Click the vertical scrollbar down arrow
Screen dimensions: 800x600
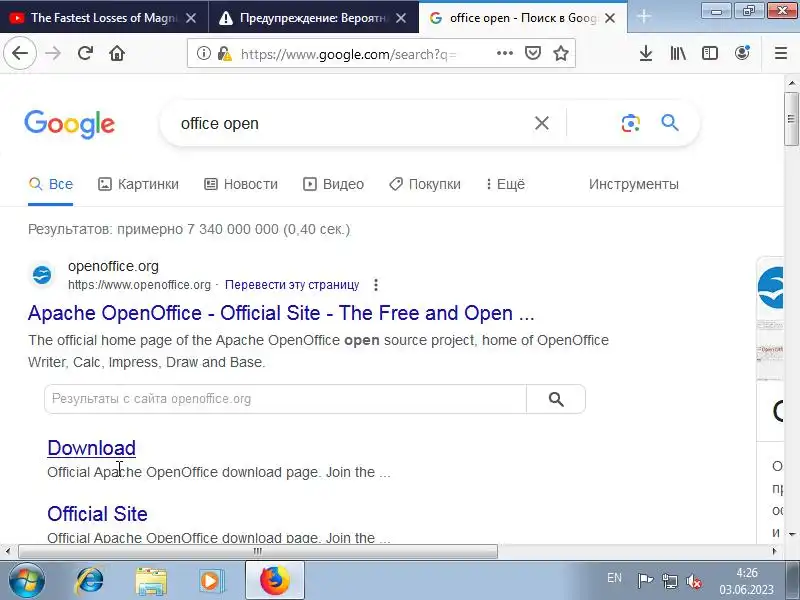click(x=792, y=535)
